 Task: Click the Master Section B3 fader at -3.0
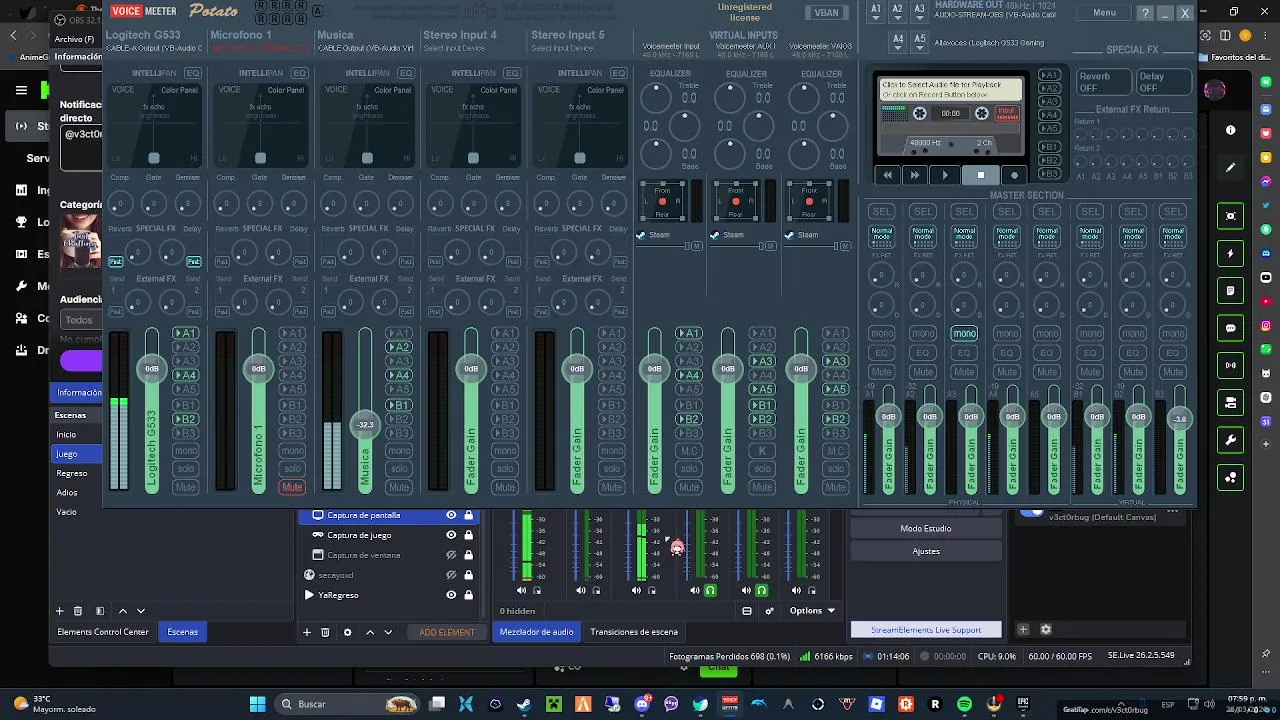(x=1180, y=419)
